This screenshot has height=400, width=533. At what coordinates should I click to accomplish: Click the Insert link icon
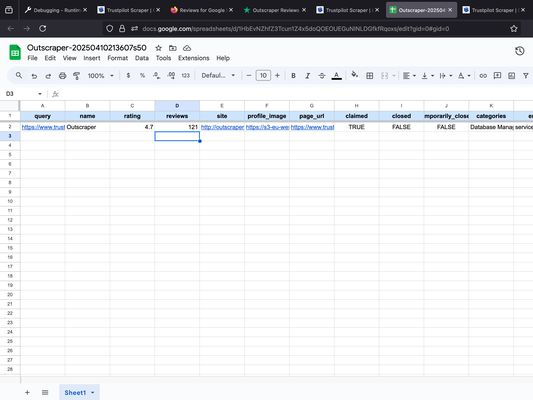[x=483, y=75]
